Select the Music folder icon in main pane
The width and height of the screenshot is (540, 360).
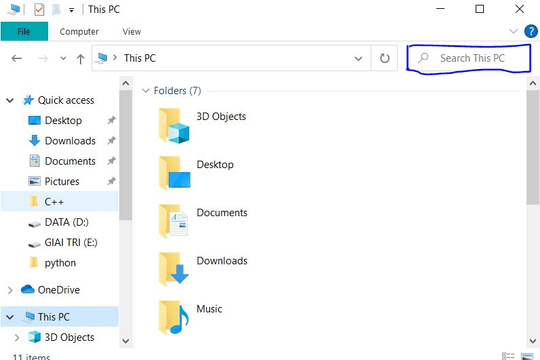point(174,317)
